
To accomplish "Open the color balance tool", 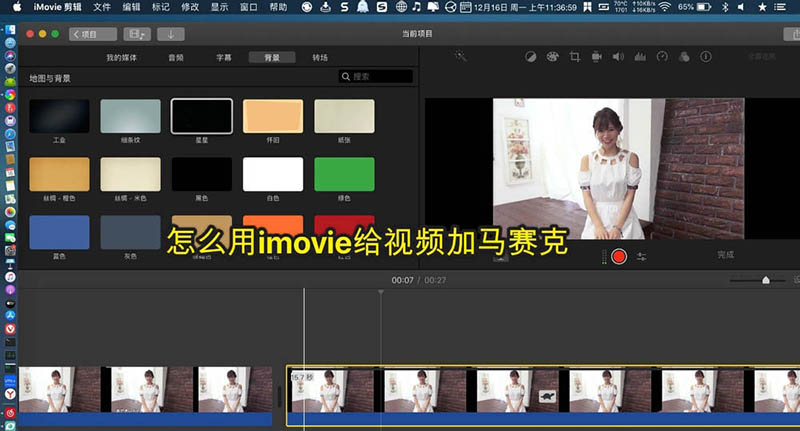I will (x=531, y=57).
